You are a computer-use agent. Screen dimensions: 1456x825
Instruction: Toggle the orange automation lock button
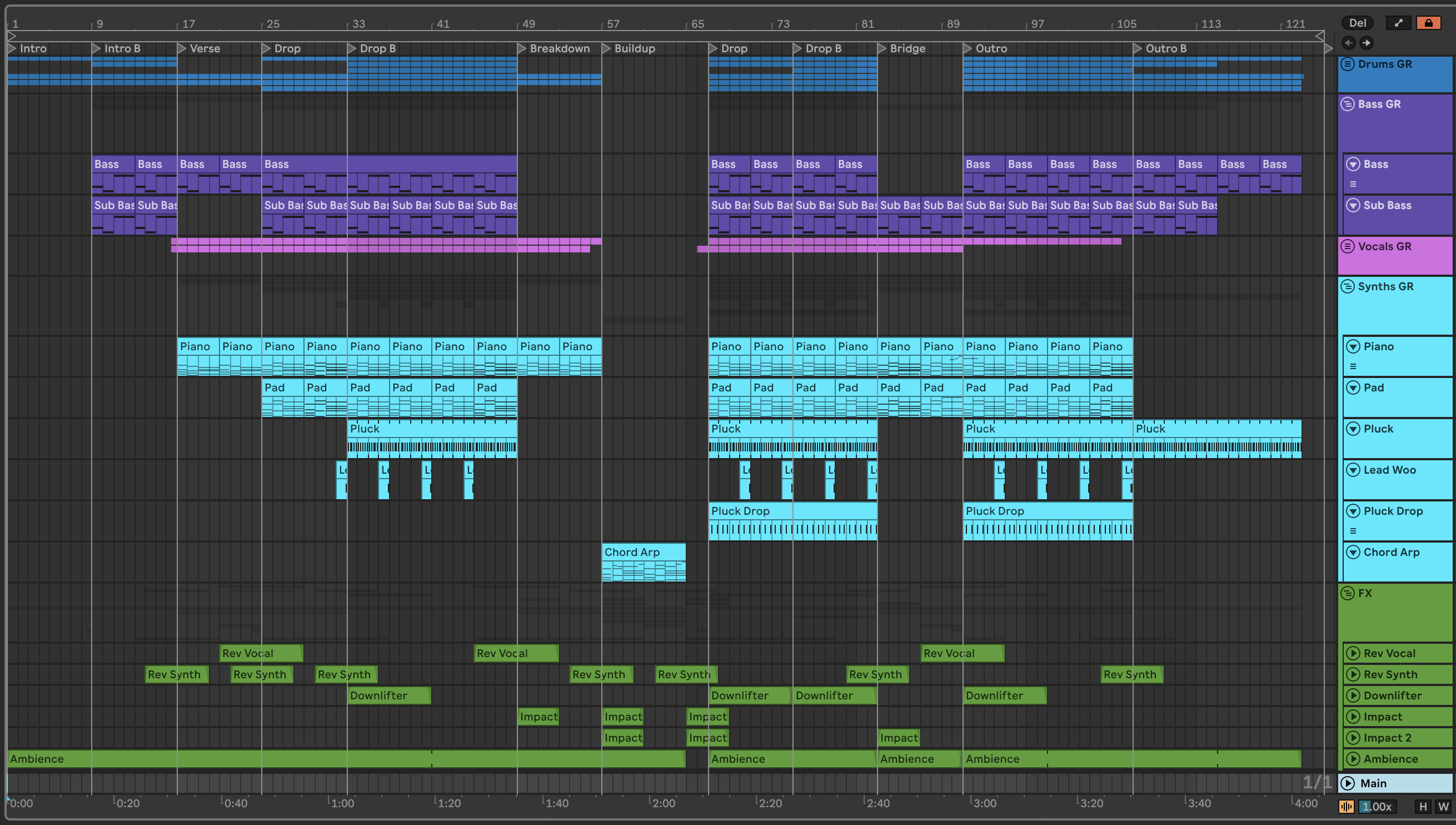(x=1428, y=23)
